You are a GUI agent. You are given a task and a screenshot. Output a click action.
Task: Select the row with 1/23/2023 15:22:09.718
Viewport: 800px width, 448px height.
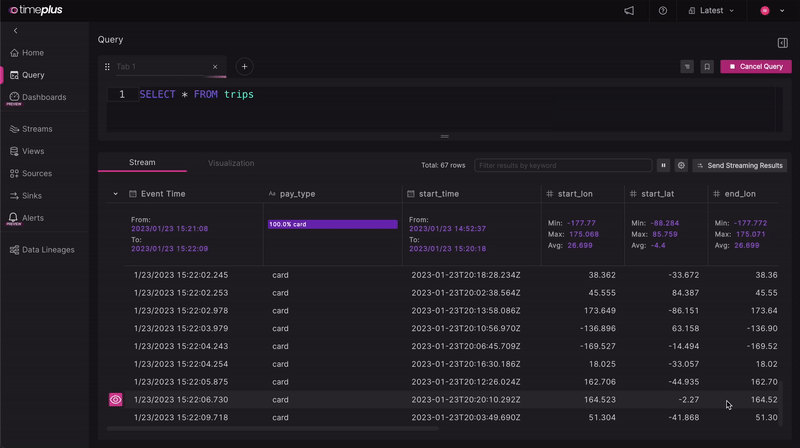pos(452,417)
